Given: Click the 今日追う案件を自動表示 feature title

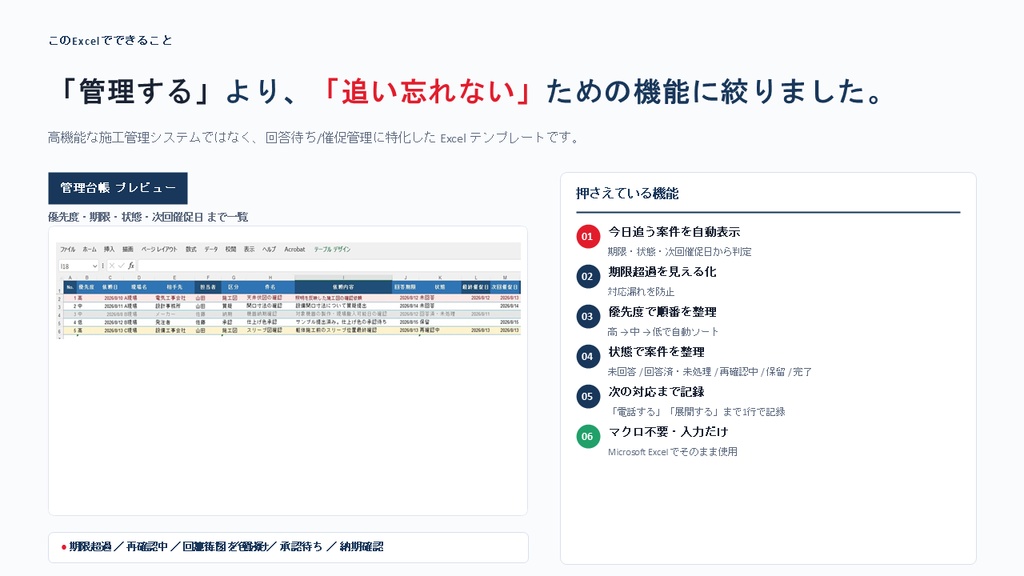Looking at the screenshot, I should [674, 232].
